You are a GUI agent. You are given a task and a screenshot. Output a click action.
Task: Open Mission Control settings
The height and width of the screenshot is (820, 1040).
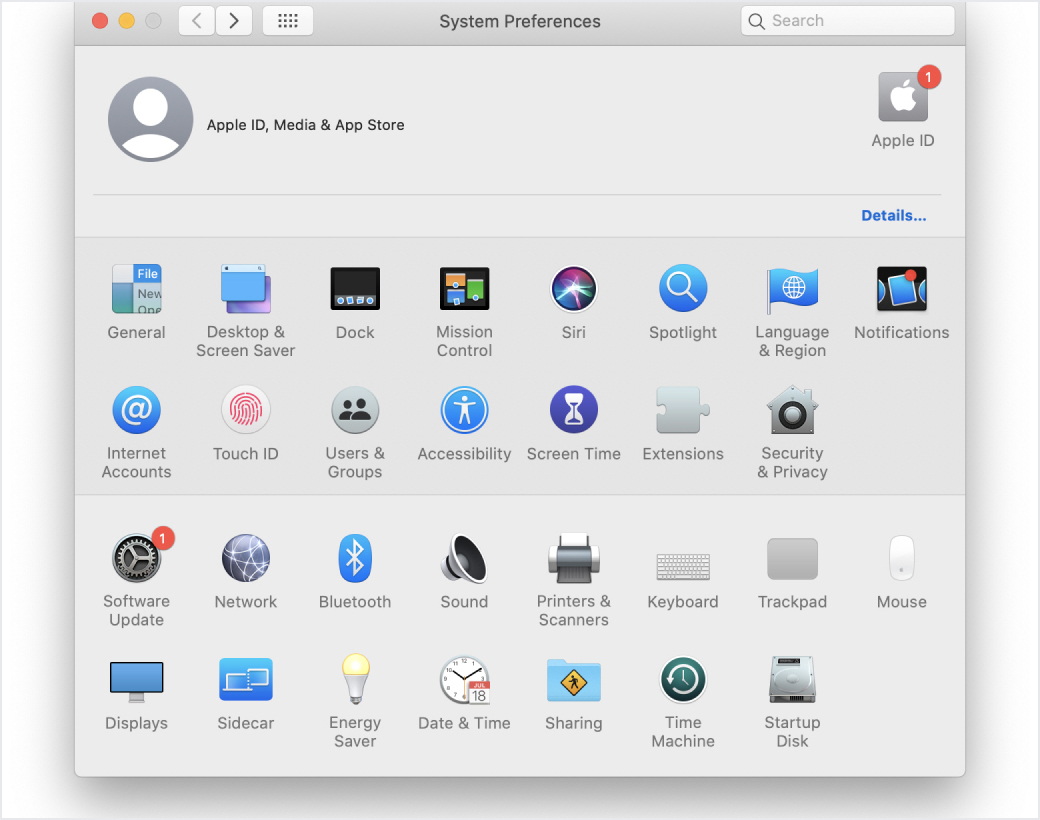[464, 290]
